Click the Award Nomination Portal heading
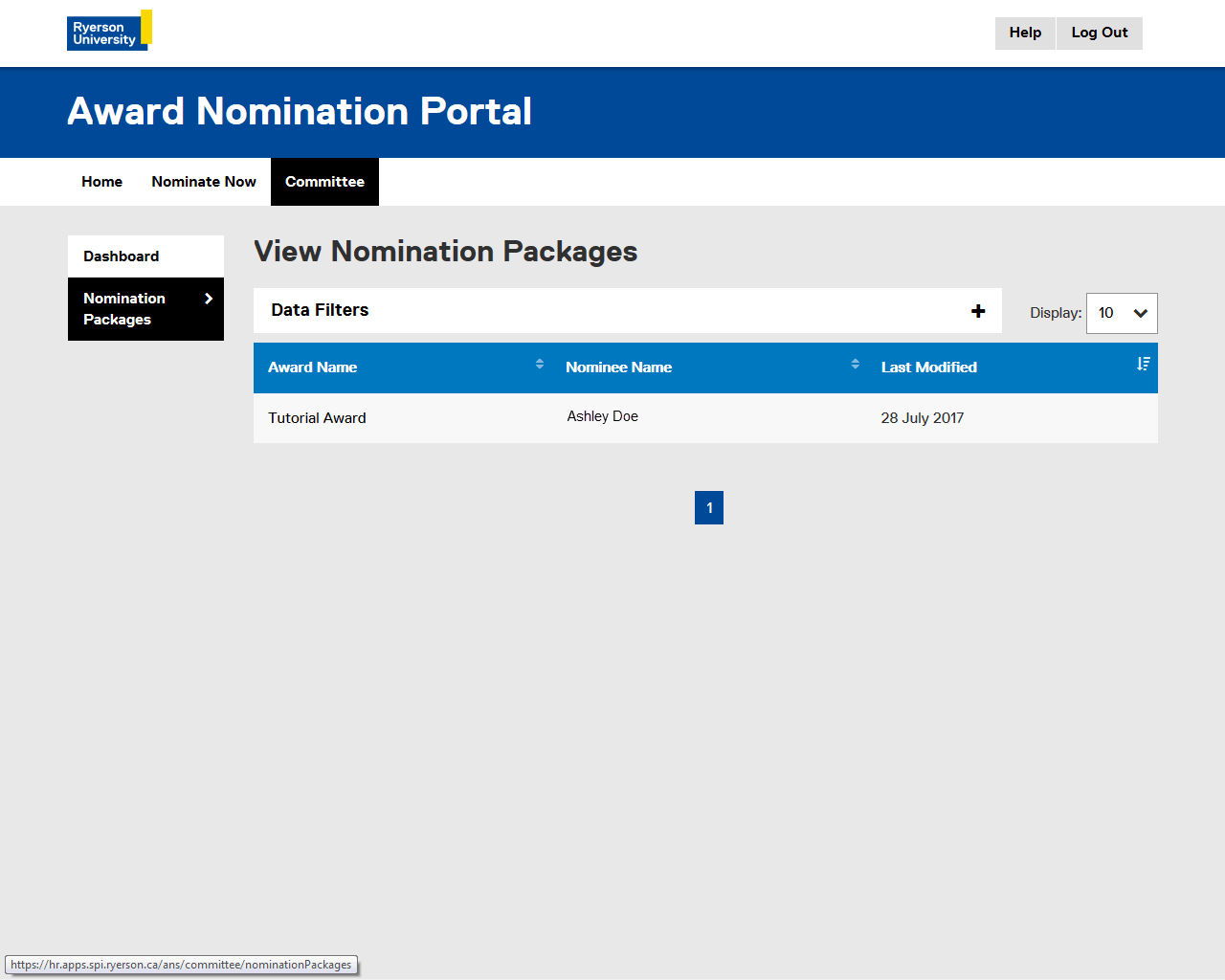1225x980 pixels. (x=300, y=112)
